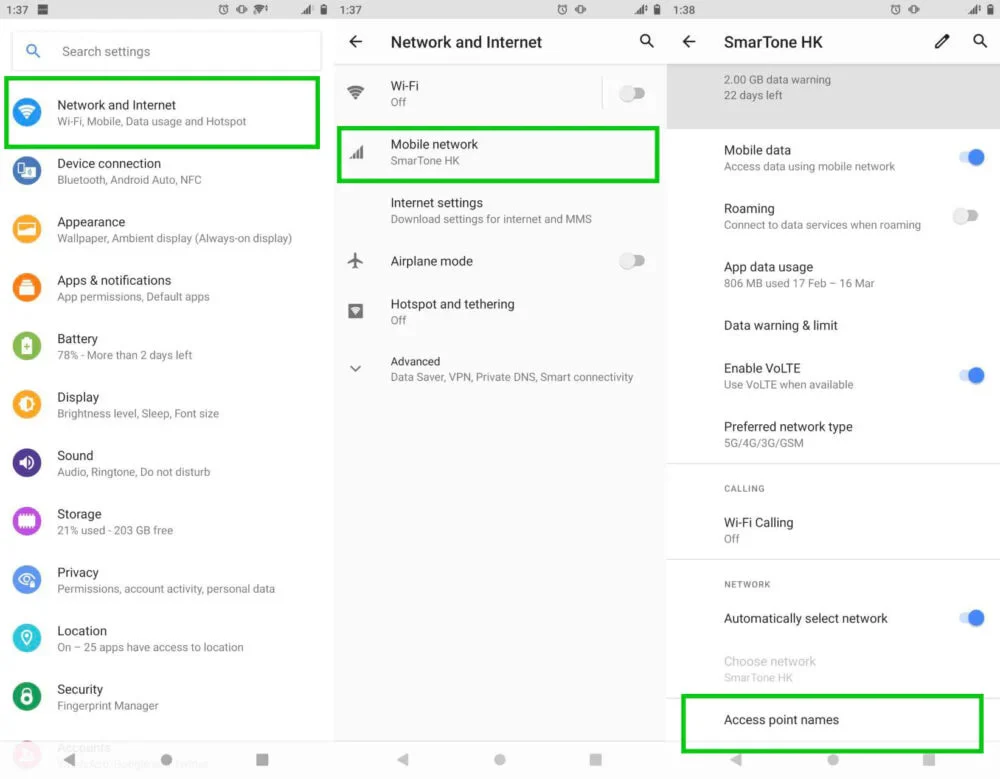Tap the search icon in SmarTone HK header
Image resolution: width=1000 pixels, height=779 pixels.
click(980, 42)
